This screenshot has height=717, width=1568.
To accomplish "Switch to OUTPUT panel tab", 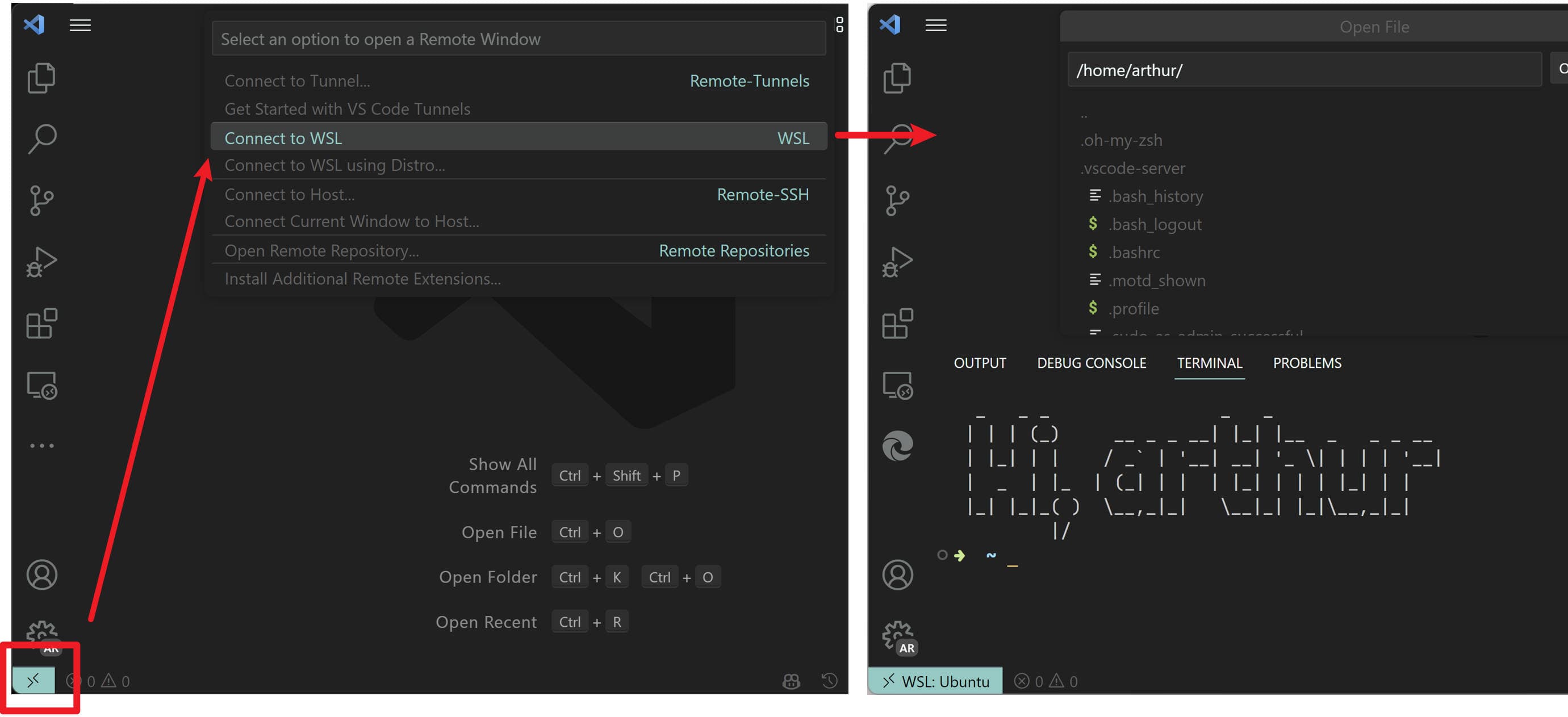I will tap(980, 363).
